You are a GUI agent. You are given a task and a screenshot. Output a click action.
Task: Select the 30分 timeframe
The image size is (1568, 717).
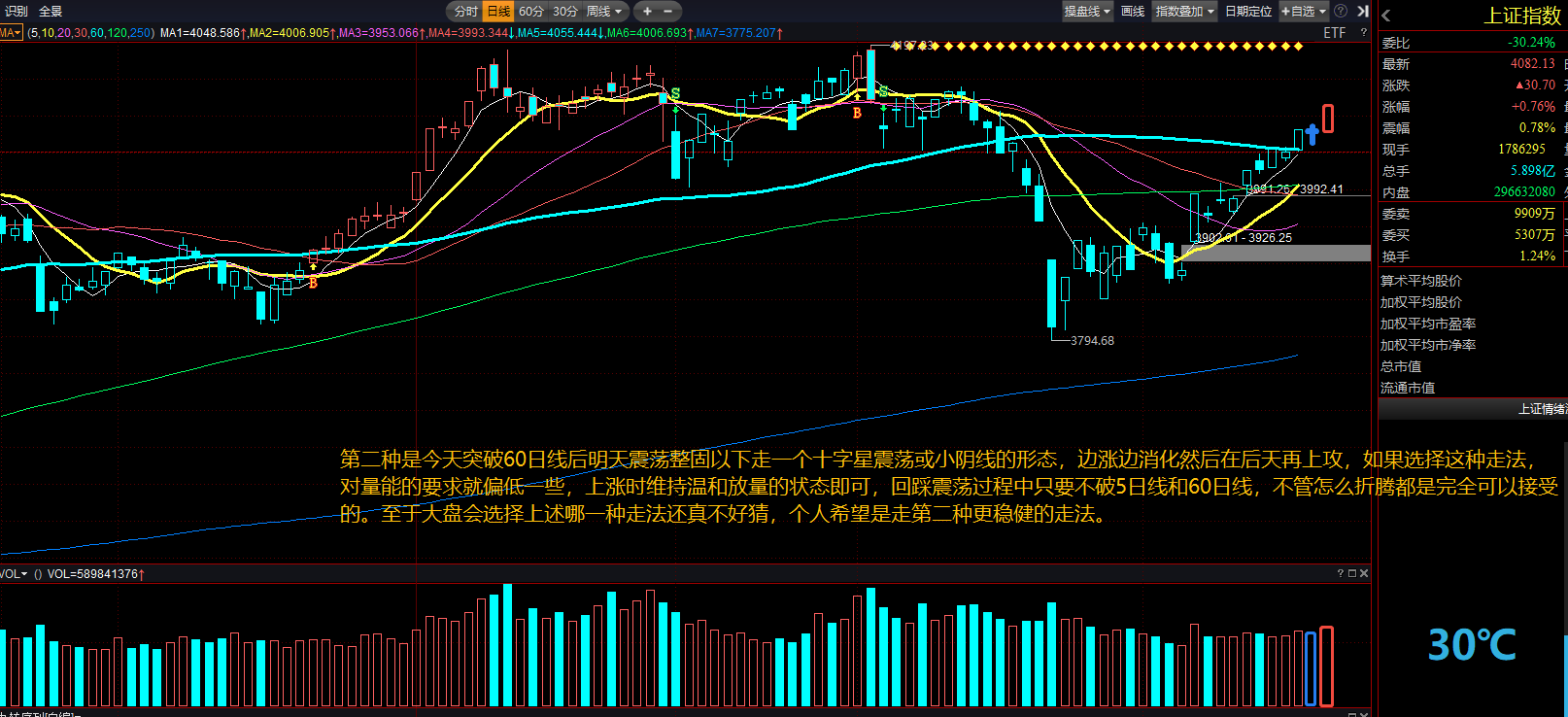tap(564, 12)
